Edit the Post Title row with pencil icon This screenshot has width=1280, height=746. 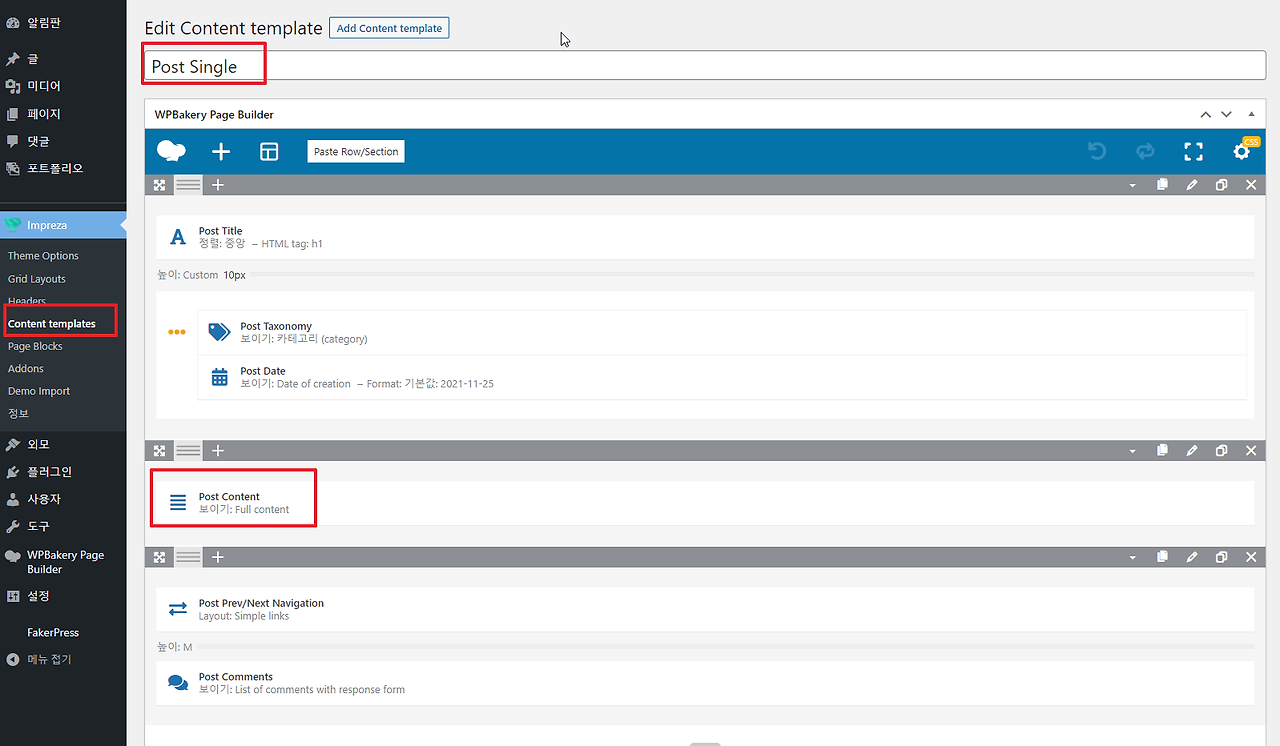(x=1192, y=185)
